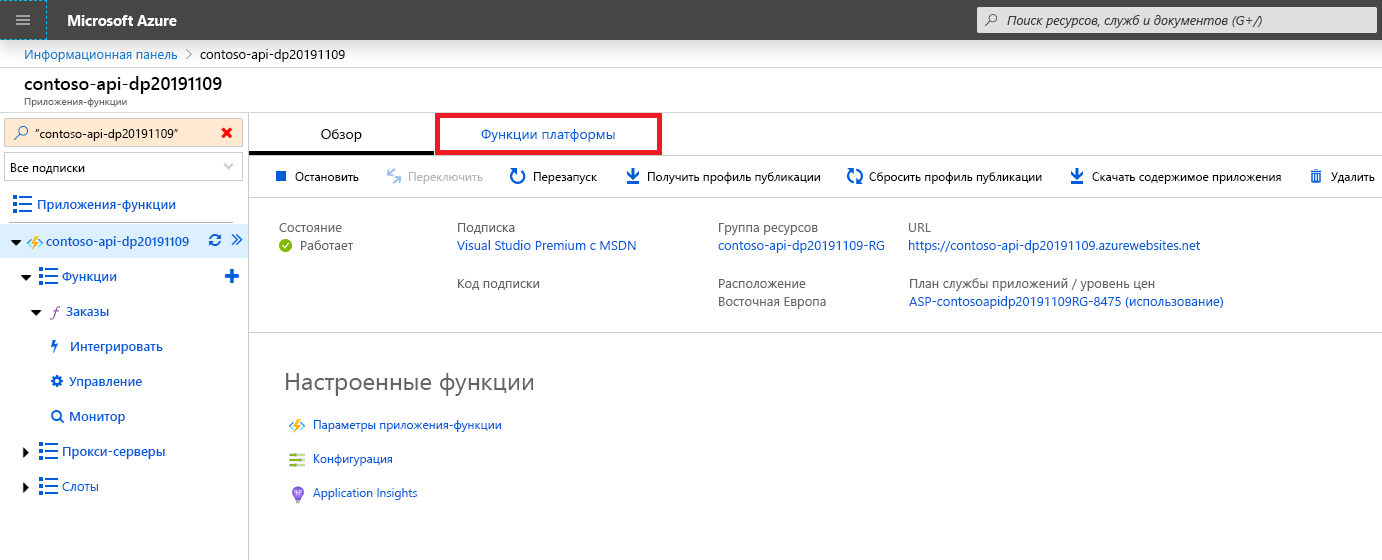Click the Удалить button label
Viewport: 1382px width, 560px height.
1353,177
